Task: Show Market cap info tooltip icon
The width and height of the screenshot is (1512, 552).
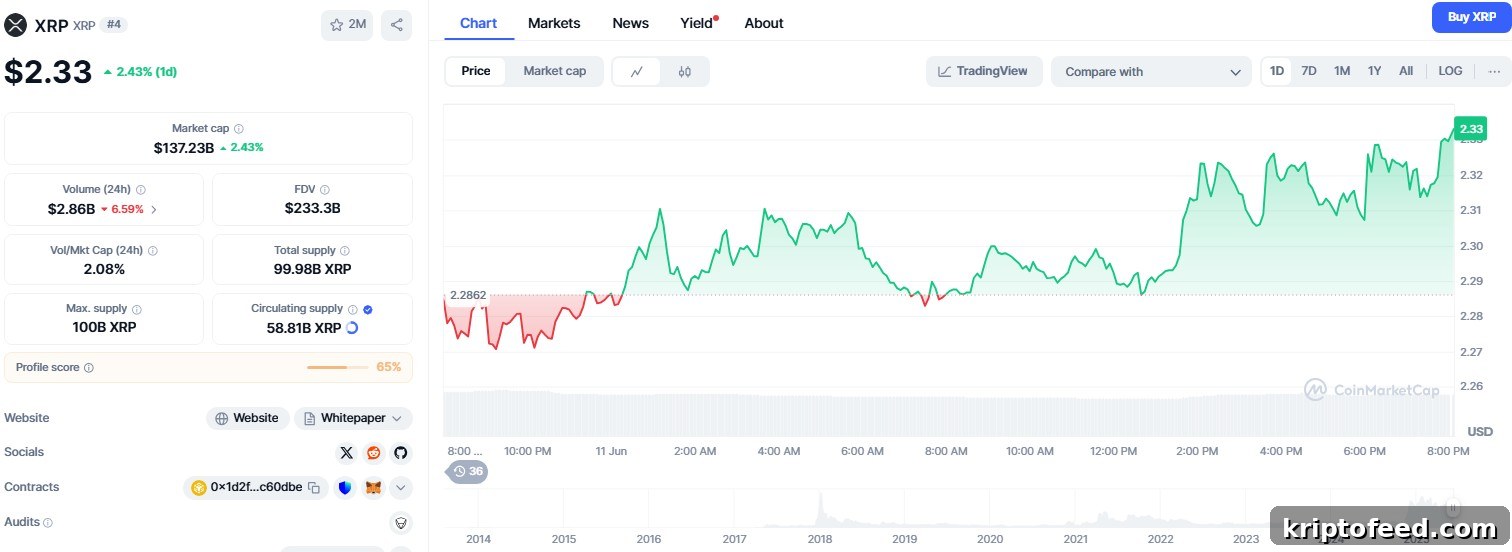Action: click(x=239, y=129)
